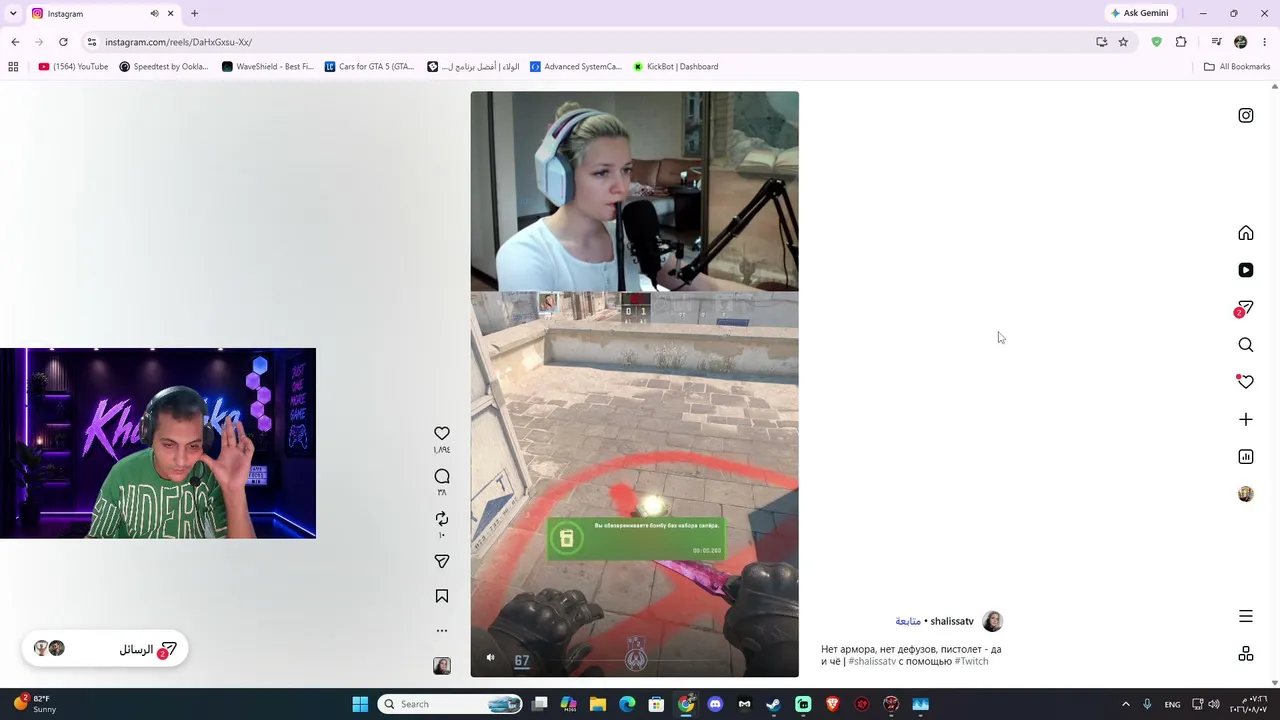This screenshot has height=720, width=1280.
Task: Open the Speedtest by Ookla bookmark
Action: (164, 67)
